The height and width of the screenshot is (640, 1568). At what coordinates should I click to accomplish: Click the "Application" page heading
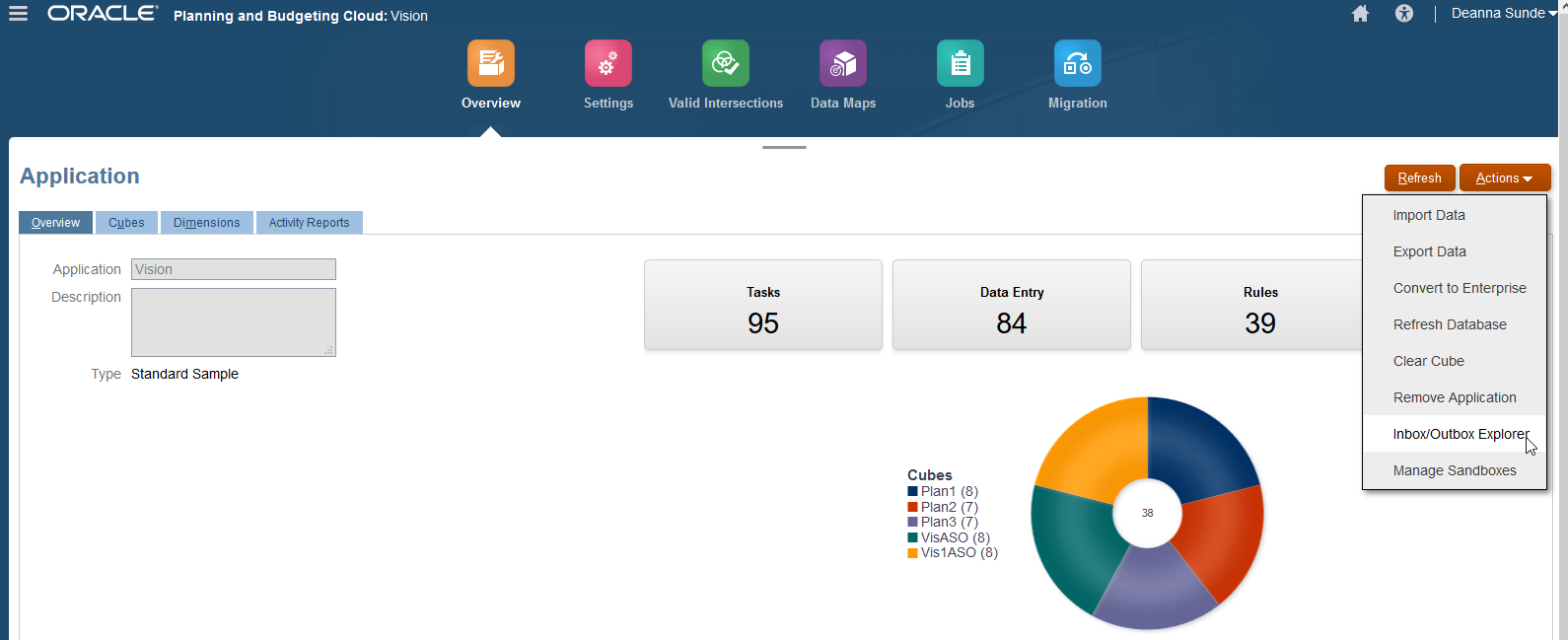coord(80,176)
